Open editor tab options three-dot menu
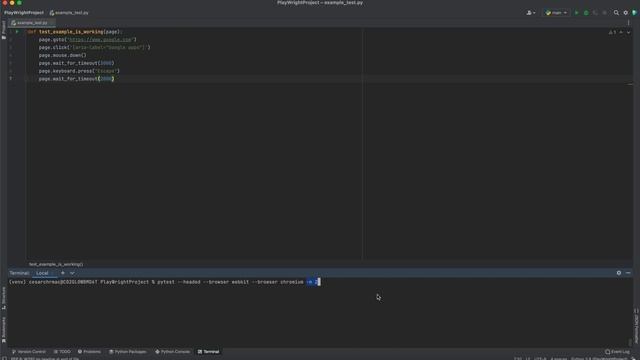 (x=629, y=23)
